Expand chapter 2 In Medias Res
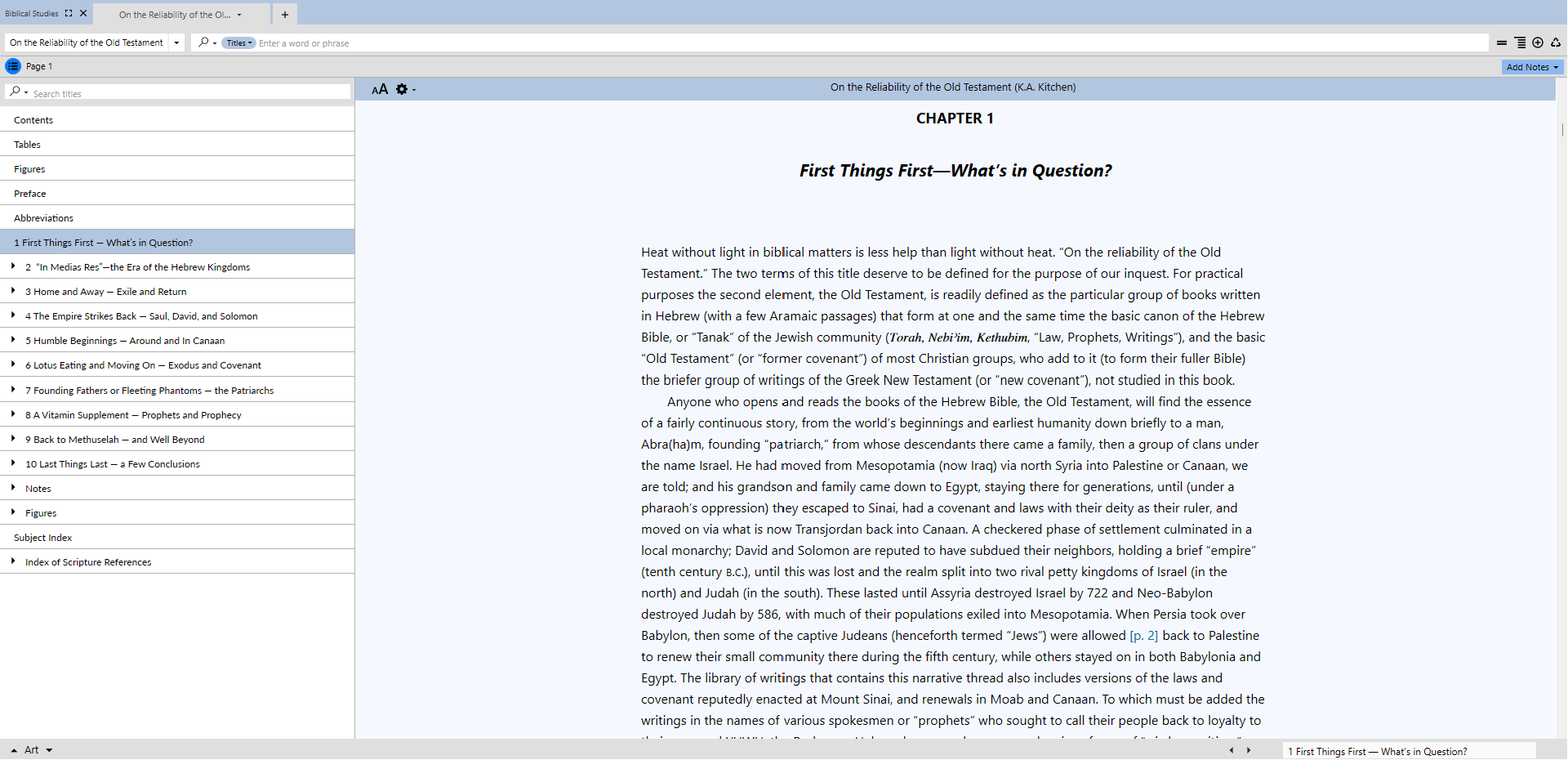This screenshot has height=760, width=1568. 13,266
